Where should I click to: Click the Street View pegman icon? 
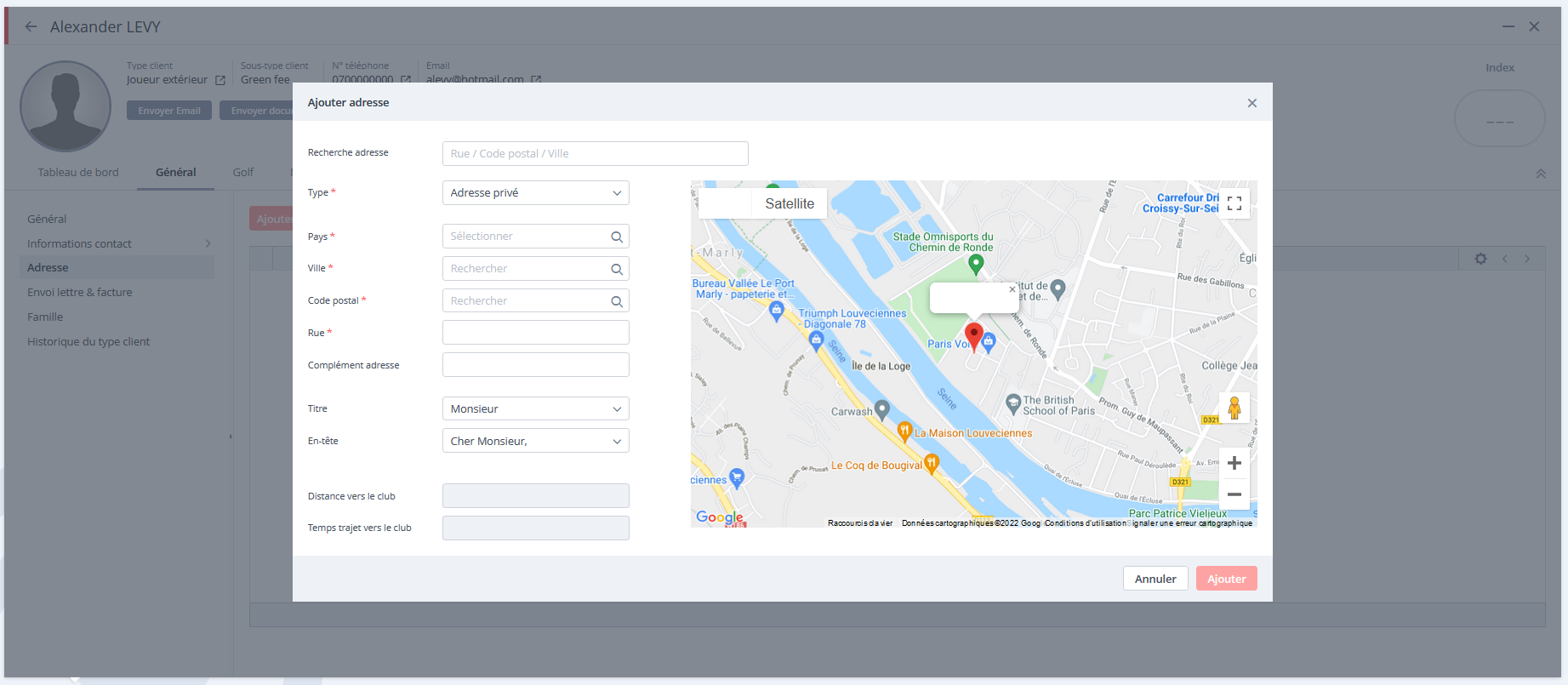coord(1234,408)
